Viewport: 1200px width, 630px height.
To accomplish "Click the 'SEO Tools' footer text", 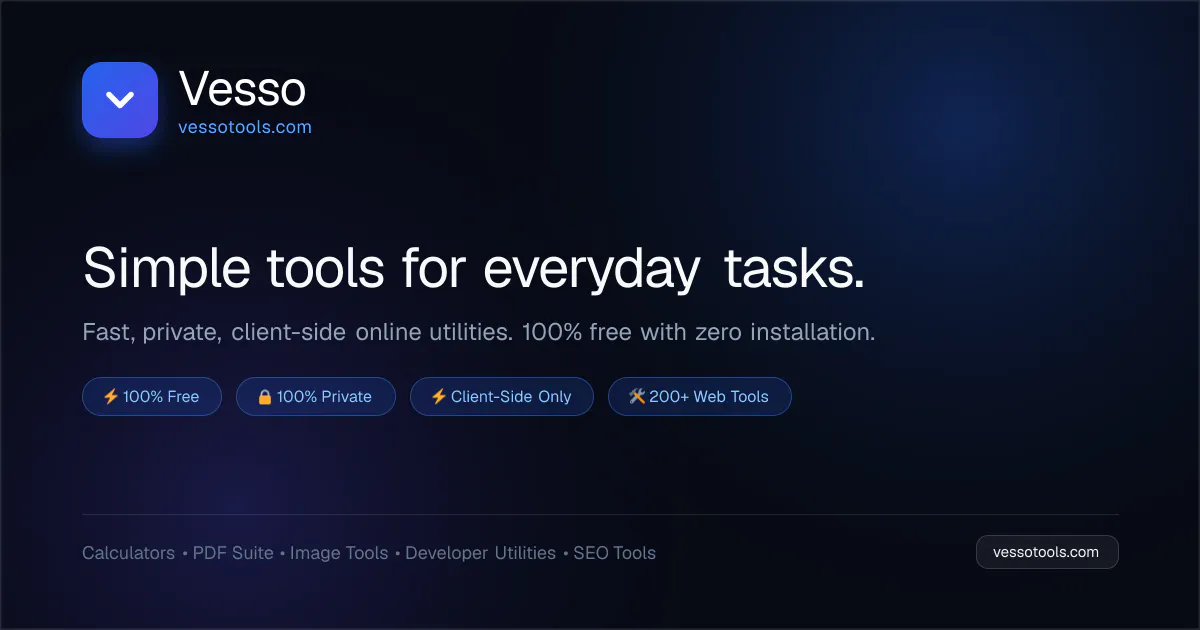I will pyautogui.click(x=615, y=553).
